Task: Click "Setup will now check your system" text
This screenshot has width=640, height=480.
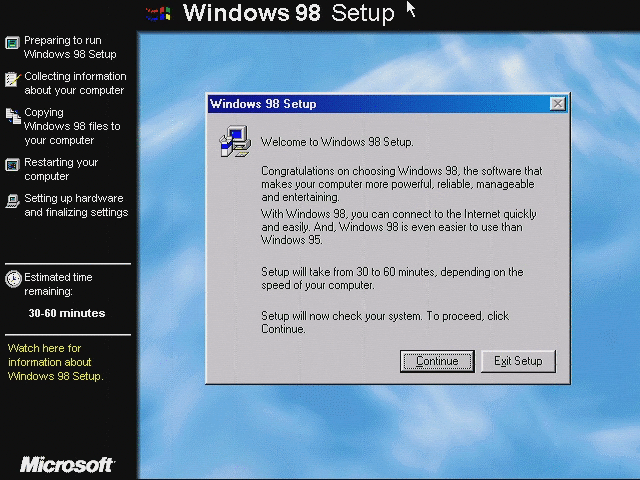Action: [x=385, y=322]
